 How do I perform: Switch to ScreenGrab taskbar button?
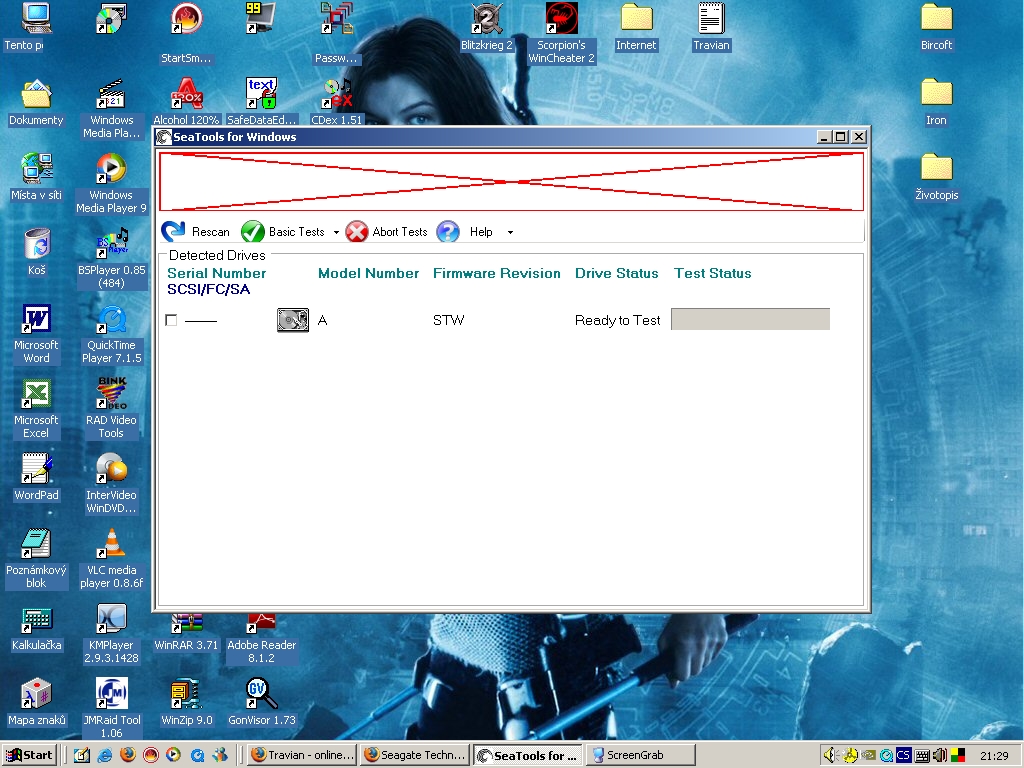tap(641, 755)
